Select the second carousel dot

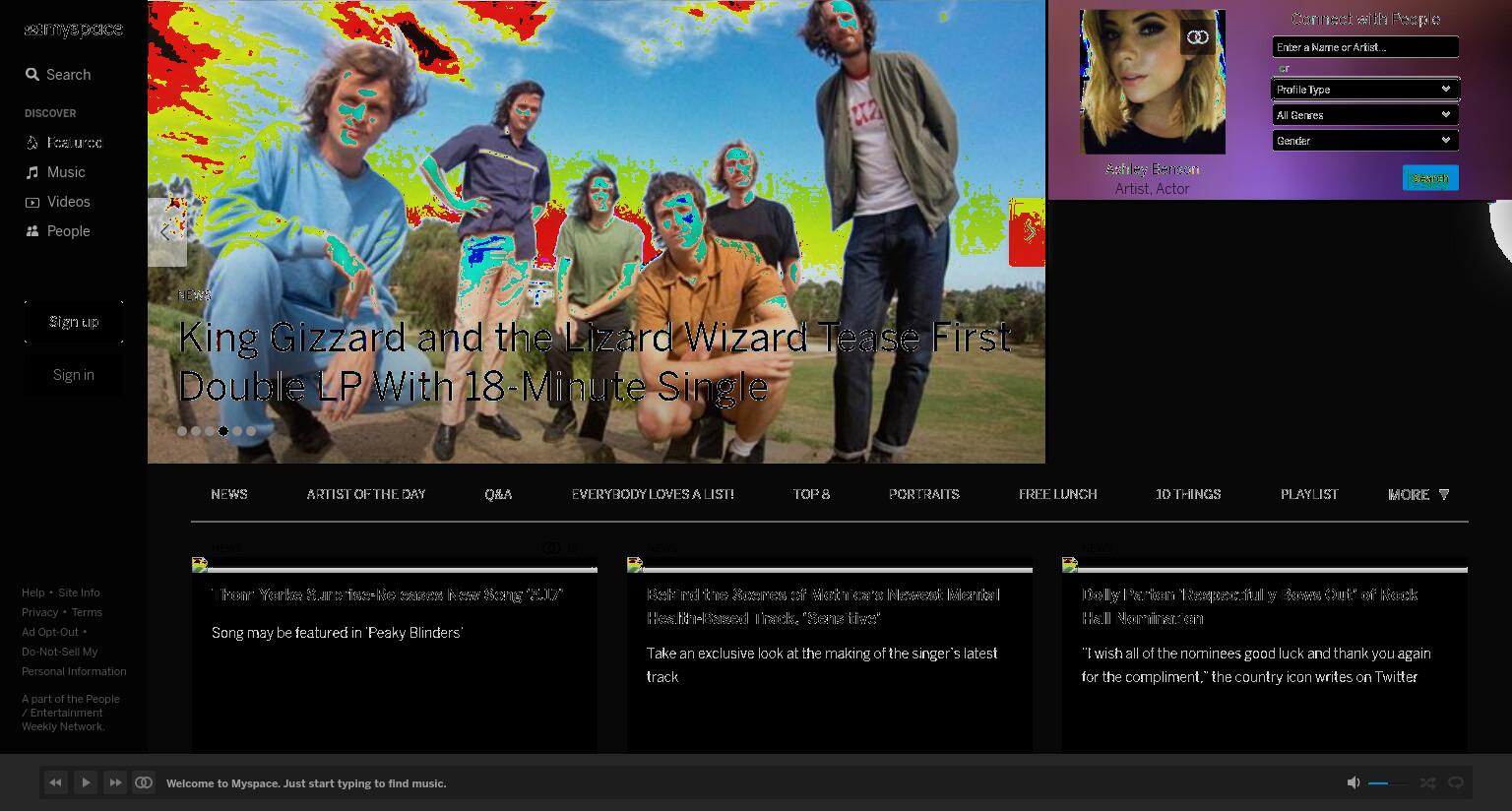coord(196,431)
